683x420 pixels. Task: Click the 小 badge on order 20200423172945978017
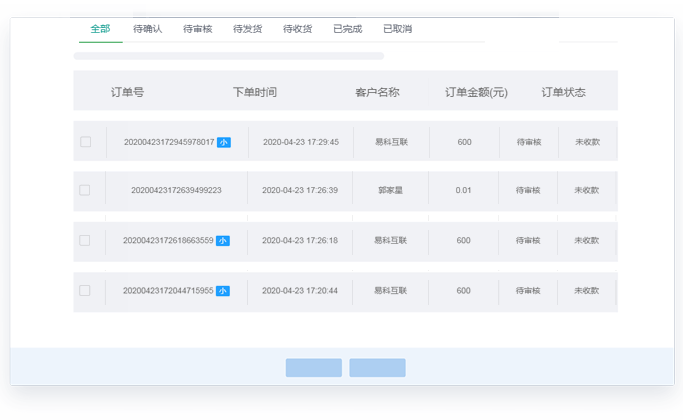pos(223,142)
